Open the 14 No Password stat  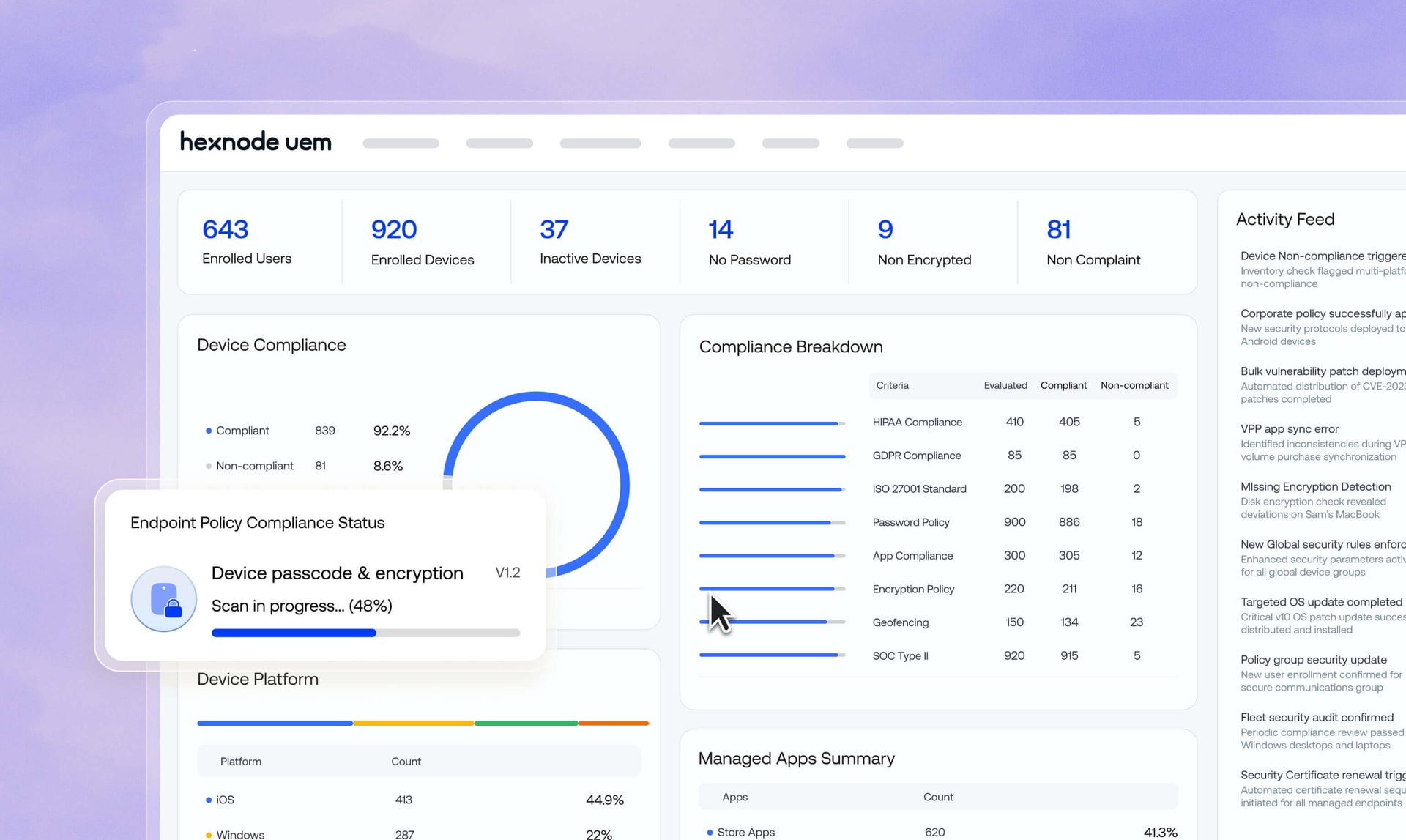coord(750,242)
